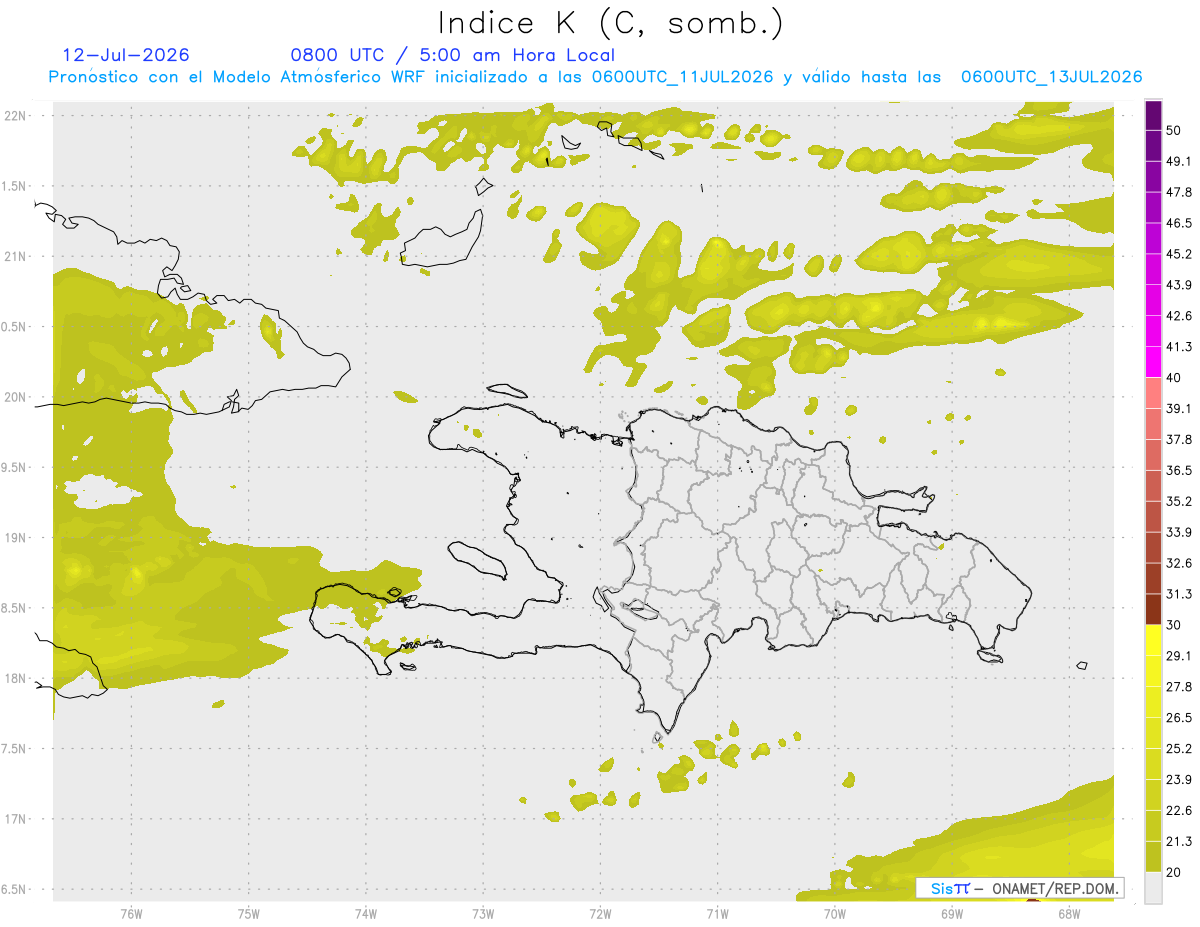Click longitude axis label '70W'
Screen dimensions: 1200x927
click(835, 913)
